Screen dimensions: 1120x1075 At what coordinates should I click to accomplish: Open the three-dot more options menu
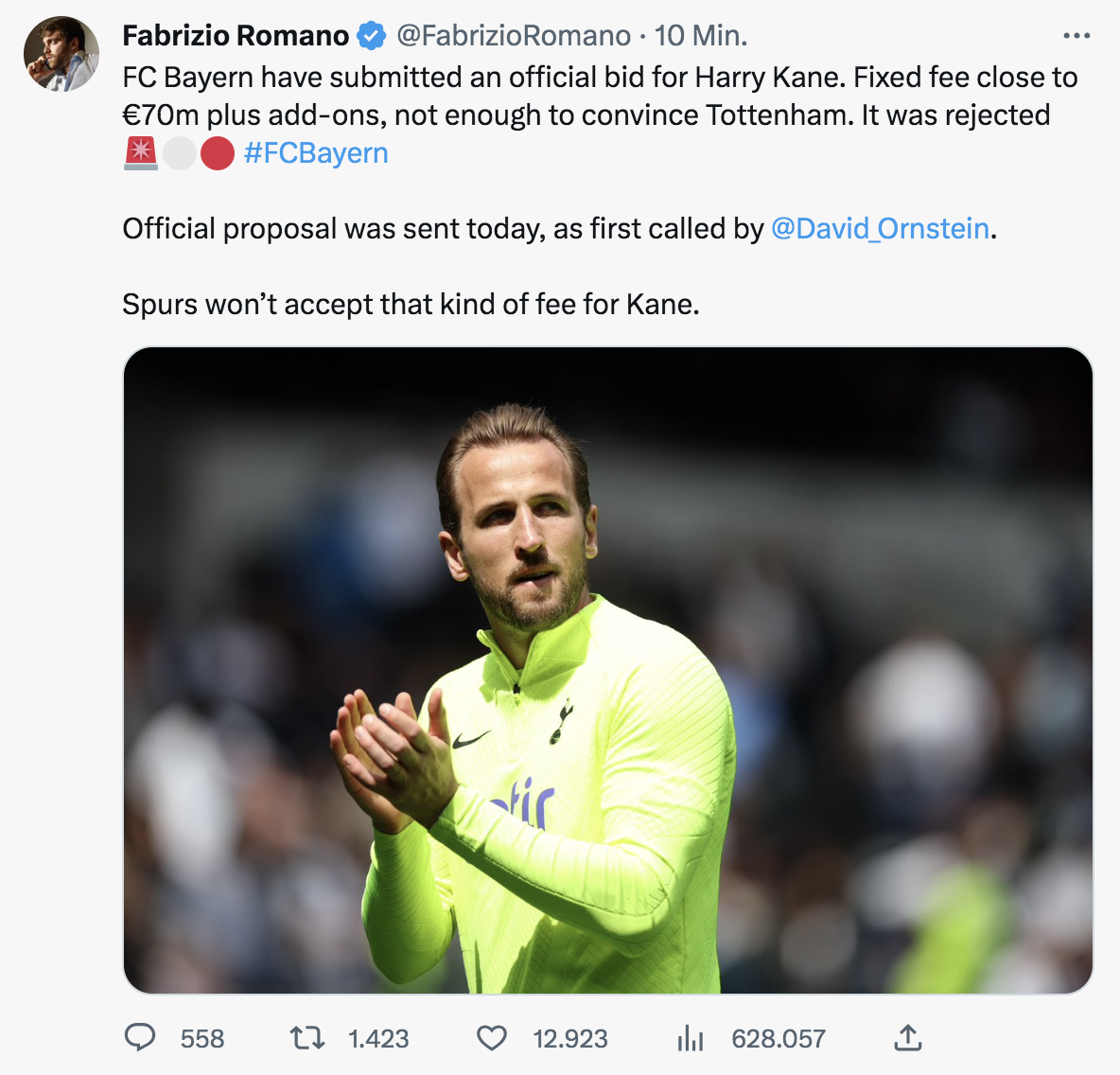(x=1076, y=36)
